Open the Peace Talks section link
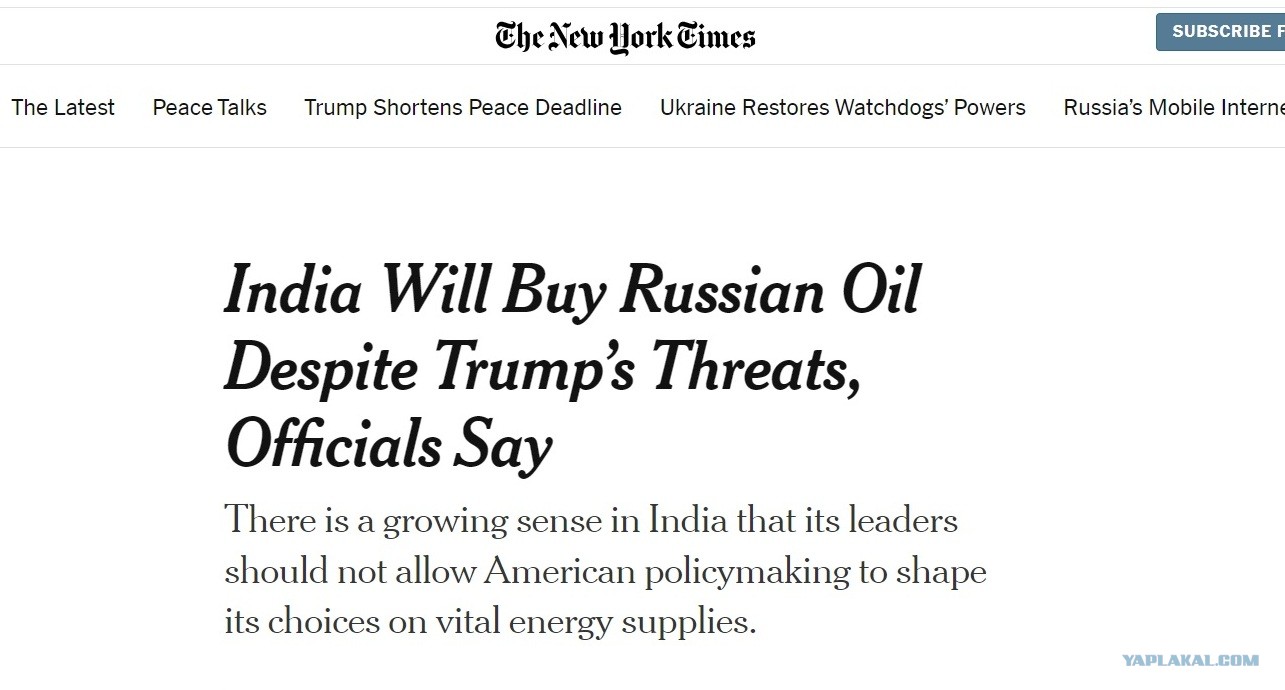 pyautogui.click(x=209, y=107)
